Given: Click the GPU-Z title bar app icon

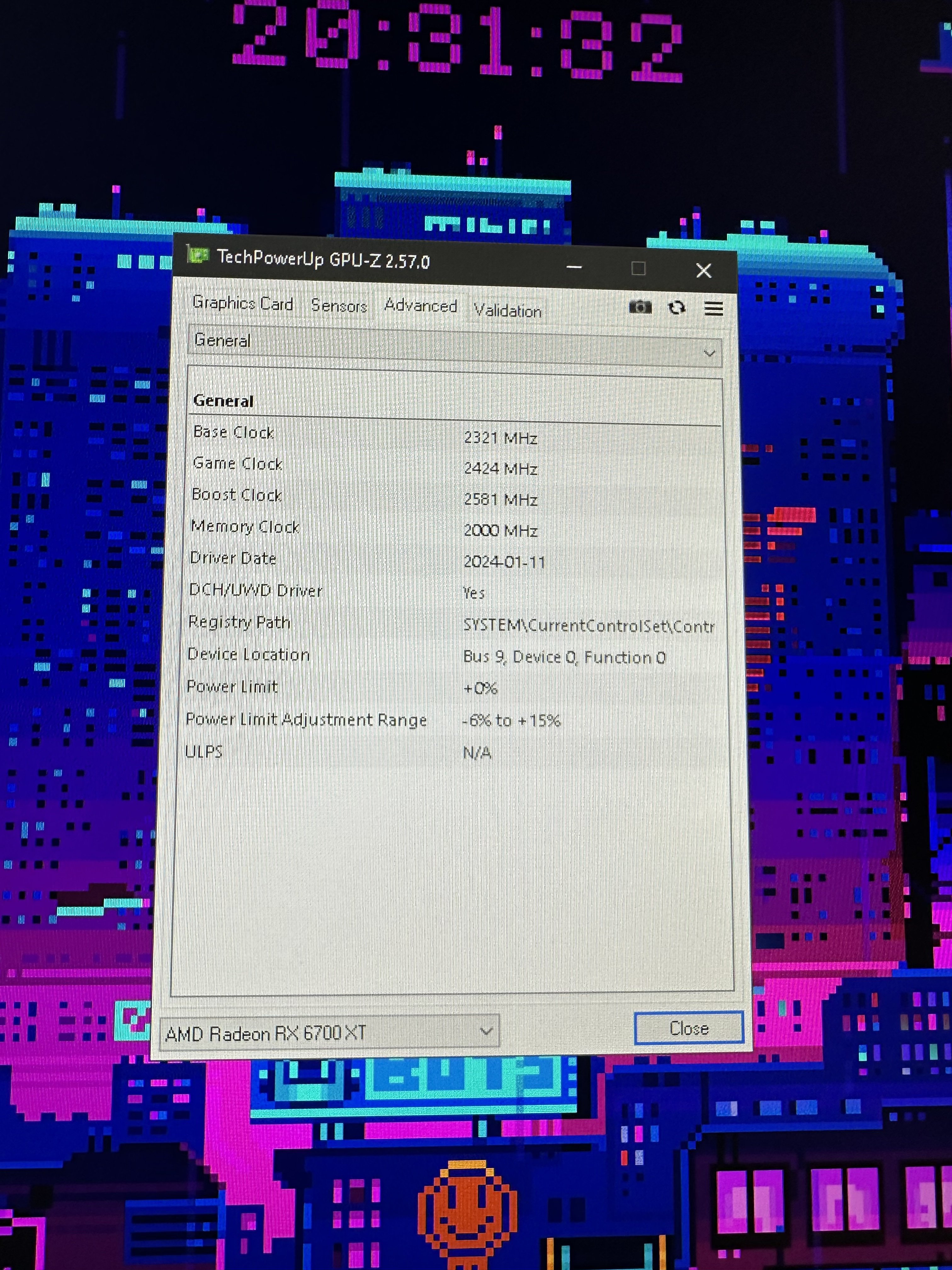Looking at the screenshot, I should [197, 255].
